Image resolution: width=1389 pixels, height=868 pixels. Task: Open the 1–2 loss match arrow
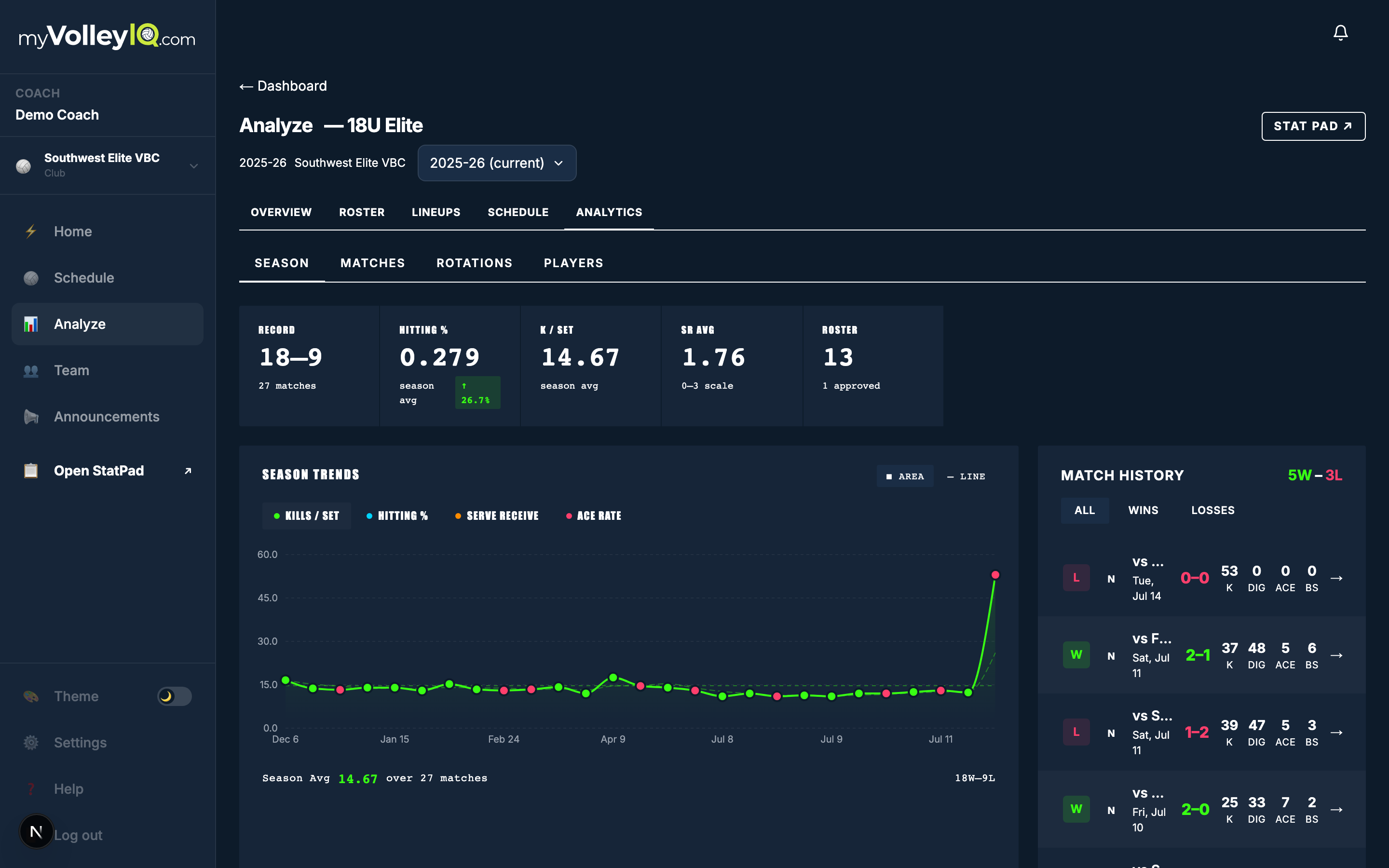[x=1336, y=732]
